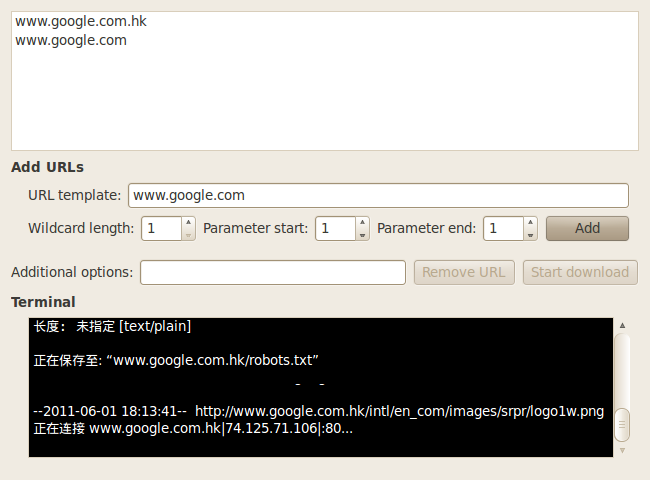Click the Add button
650x480 pixels.
click(587, 228)
